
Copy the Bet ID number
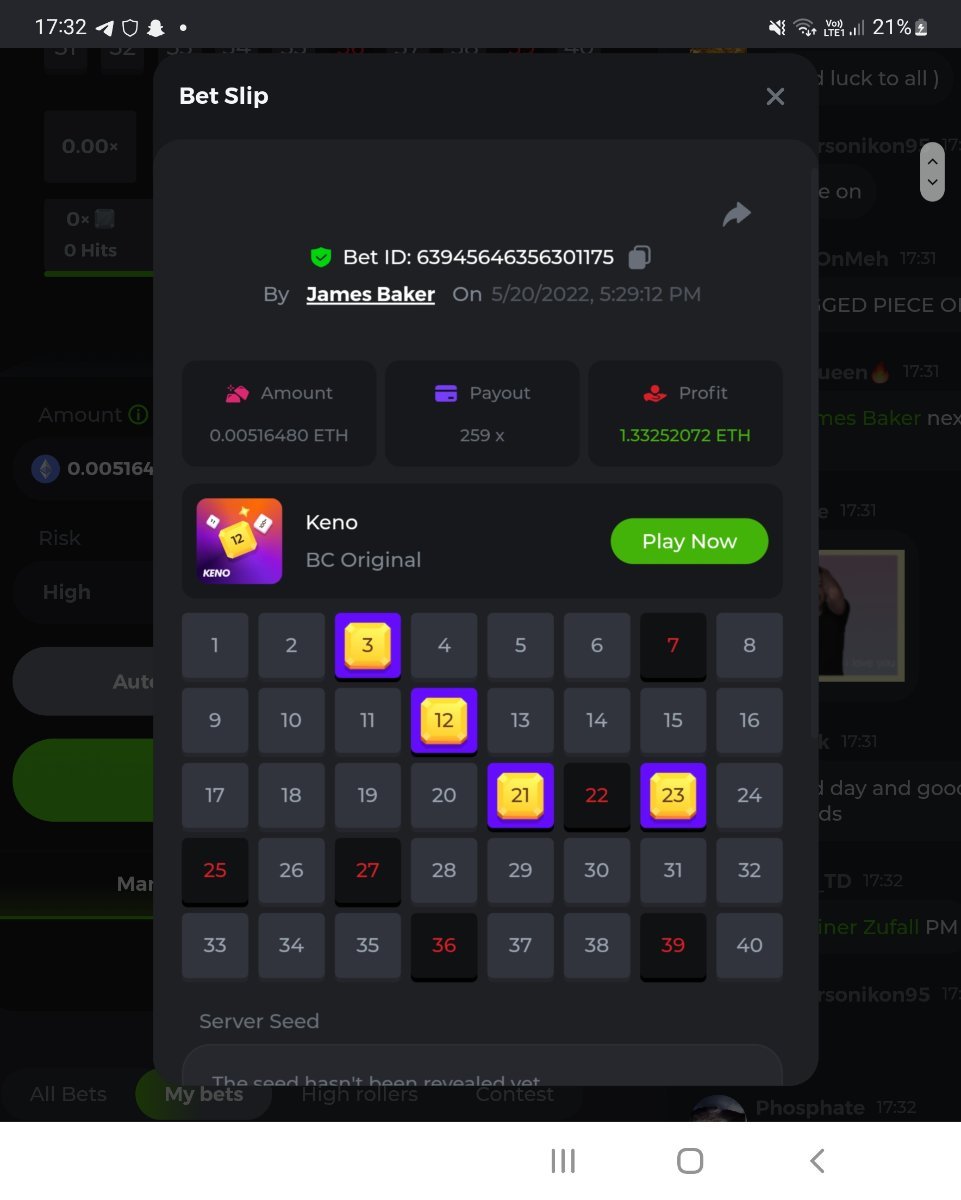click(x=639, y=257)
